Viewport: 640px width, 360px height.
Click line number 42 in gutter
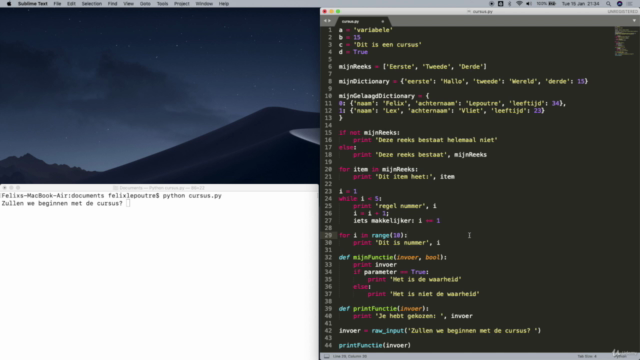(328, 331)
